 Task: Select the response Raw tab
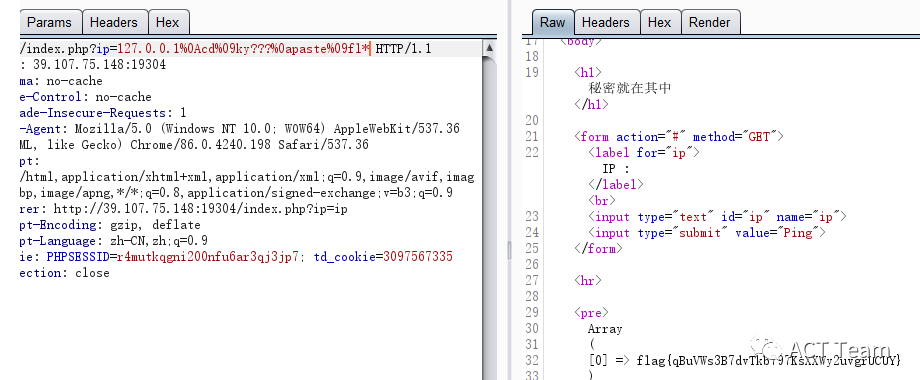[x=552, y=22]
